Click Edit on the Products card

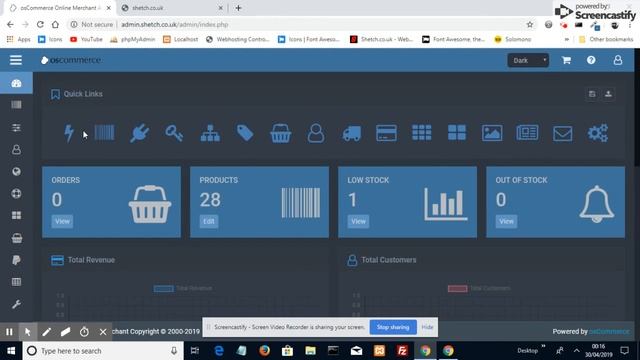(x=209, y=221)
